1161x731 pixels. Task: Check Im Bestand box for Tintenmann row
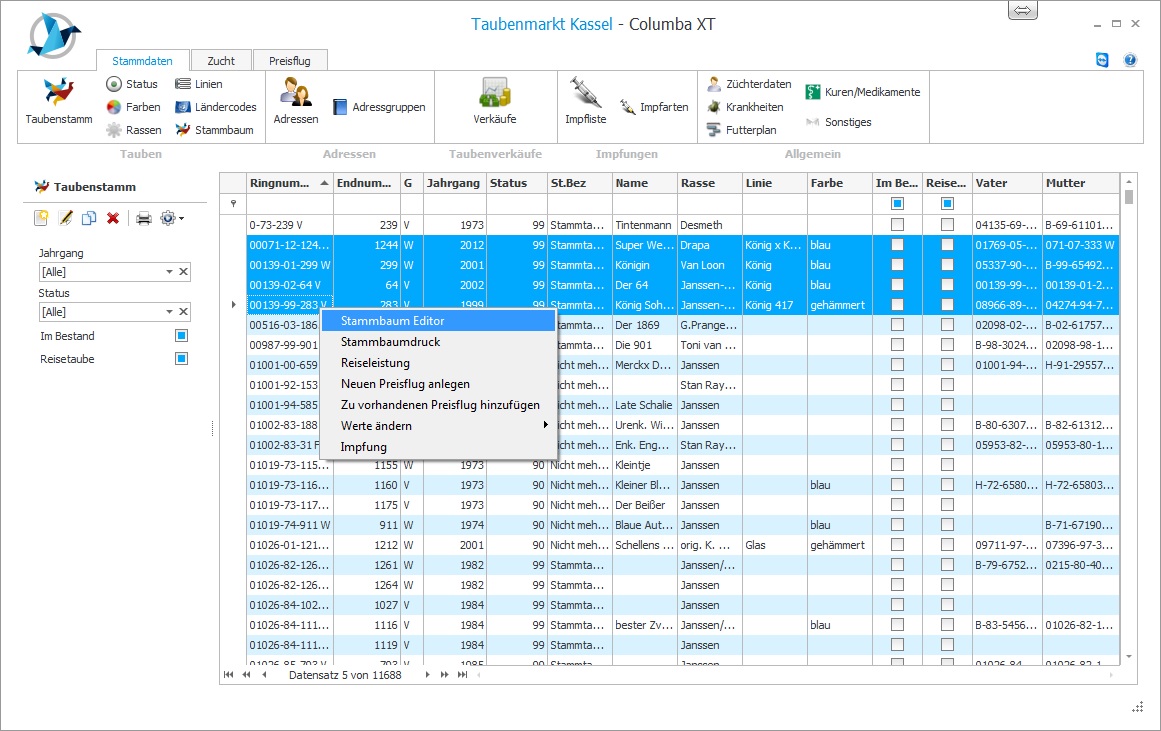coord(897,225)
